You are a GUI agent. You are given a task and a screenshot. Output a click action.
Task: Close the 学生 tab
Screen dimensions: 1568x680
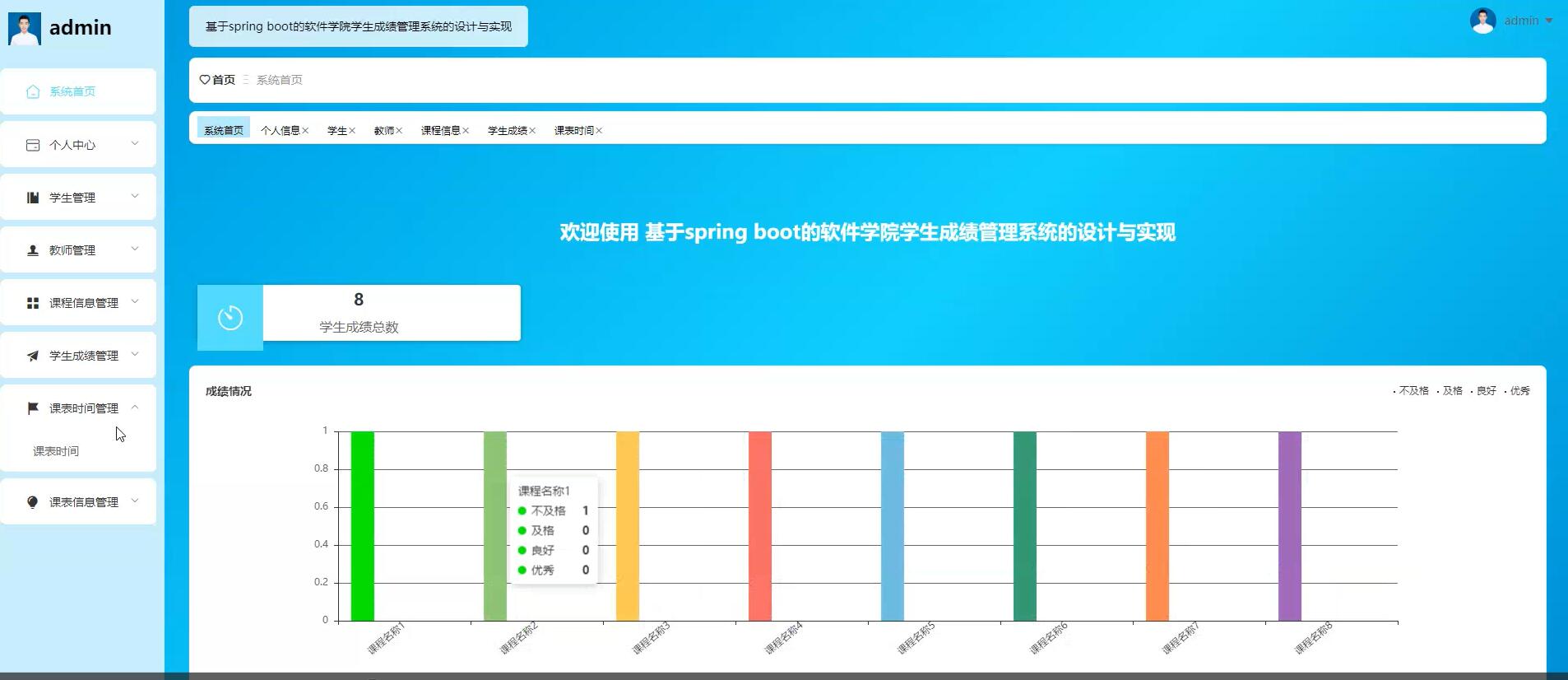click(352, 131)
